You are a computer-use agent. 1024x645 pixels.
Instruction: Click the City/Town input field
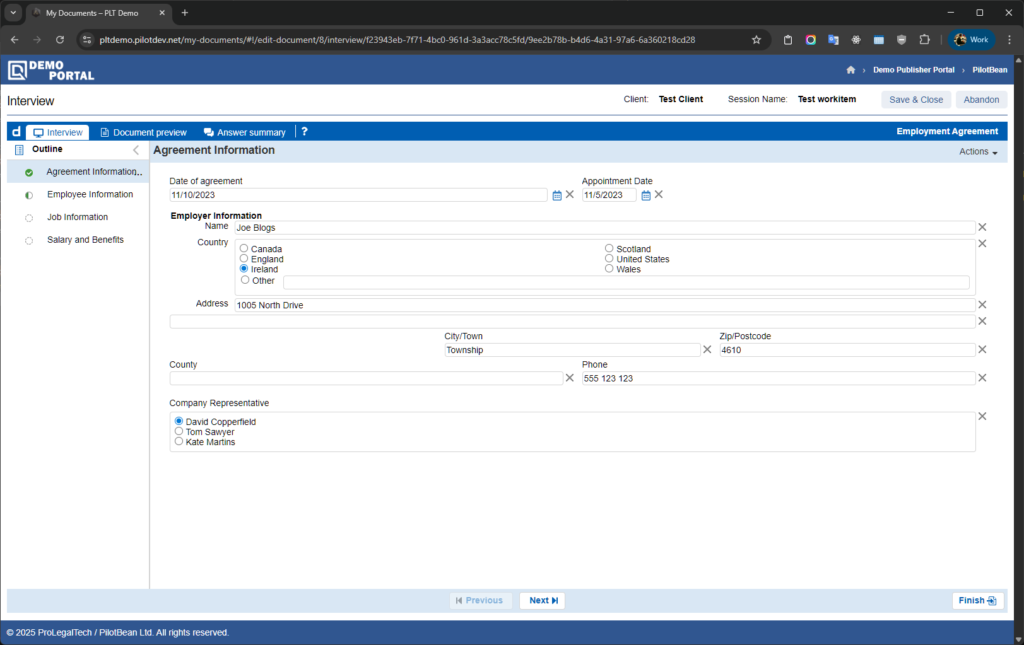[x=572, y=351]
